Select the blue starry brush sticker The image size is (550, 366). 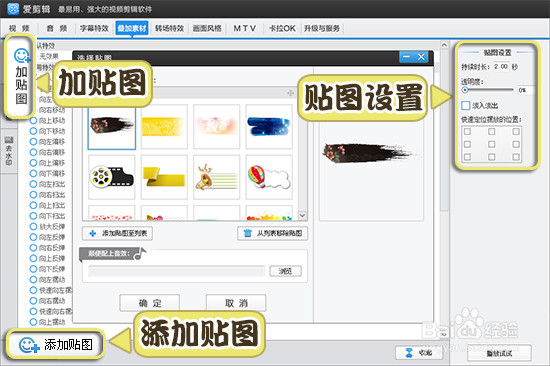(269, 127)
